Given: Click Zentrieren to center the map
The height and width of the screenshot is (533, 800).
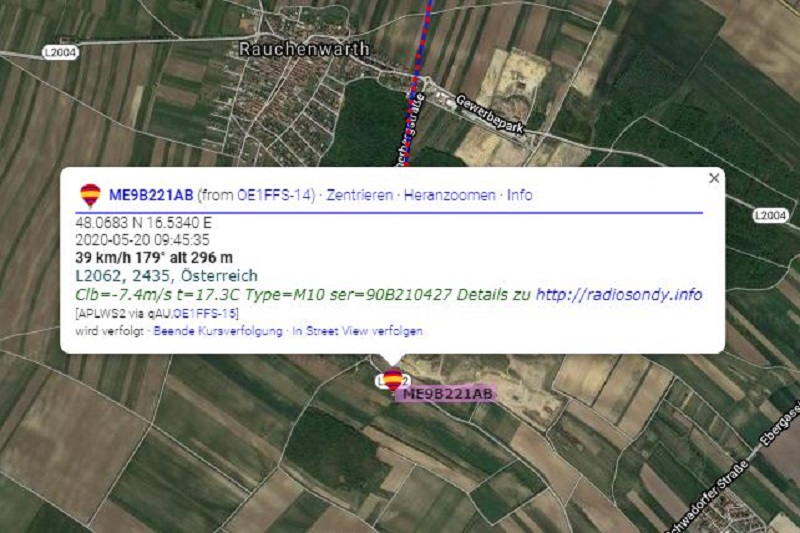Looking at the screenshot, I should click(x=360, y=195).
